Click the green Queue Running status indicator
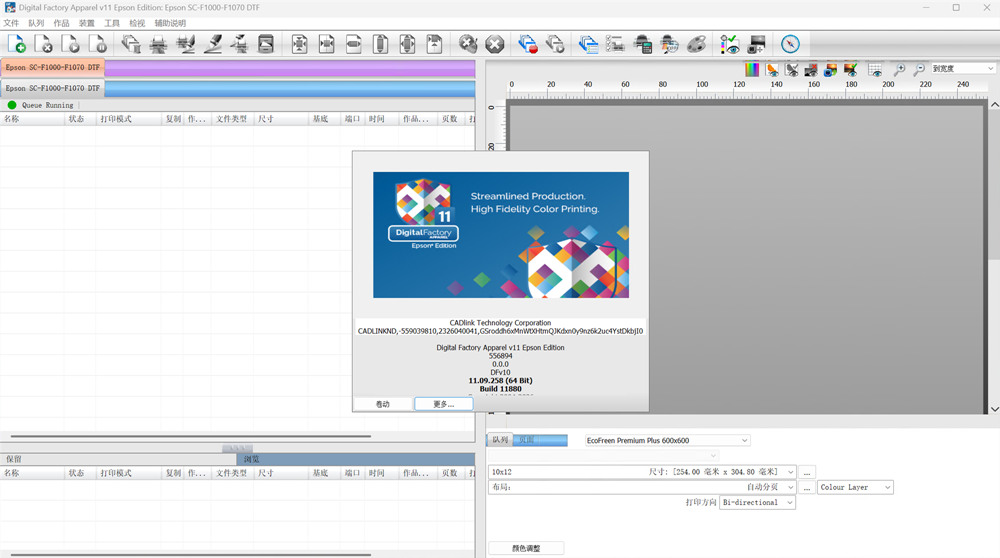 coord(12,105)
